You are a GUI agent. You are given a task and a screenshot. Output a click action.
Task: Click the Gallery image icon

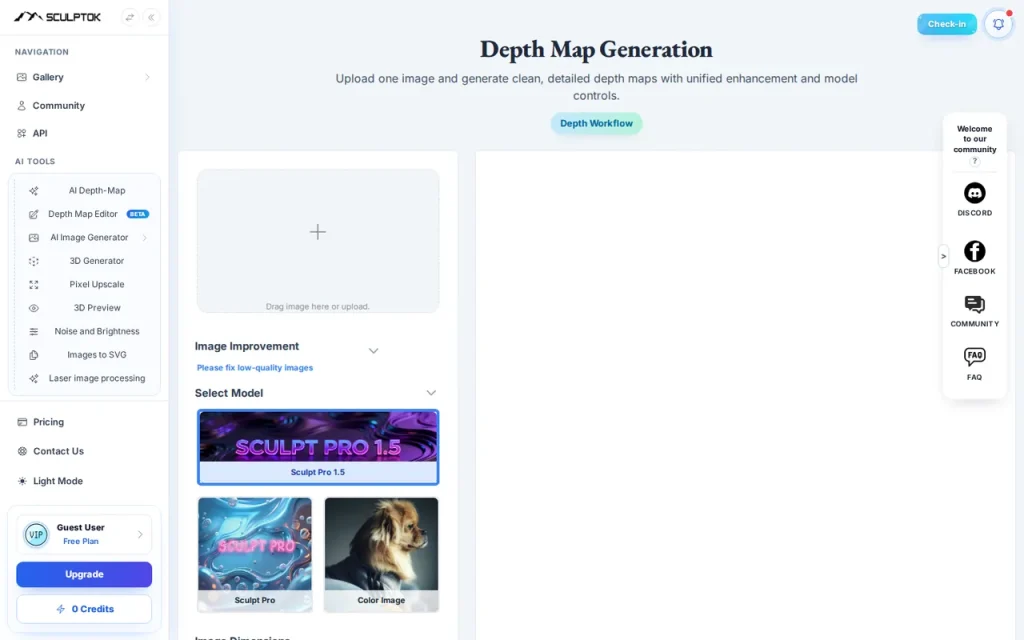coord(22,77)
